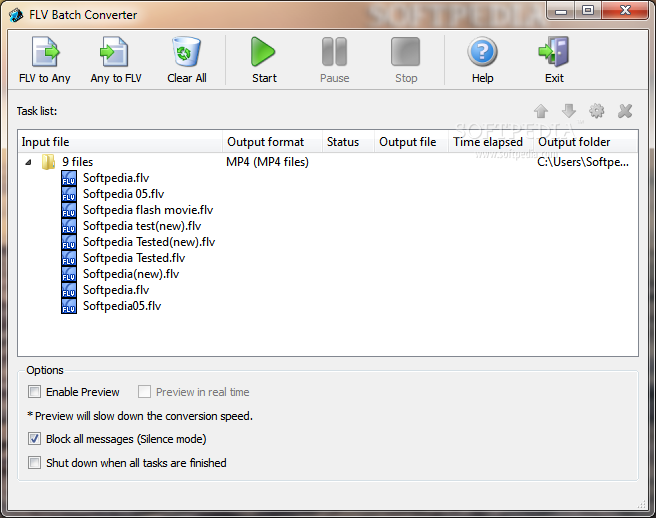This screenshot has height=518, width=656.
Task: Clear All tasks with recycle bin icon
Action: (187, 60)
